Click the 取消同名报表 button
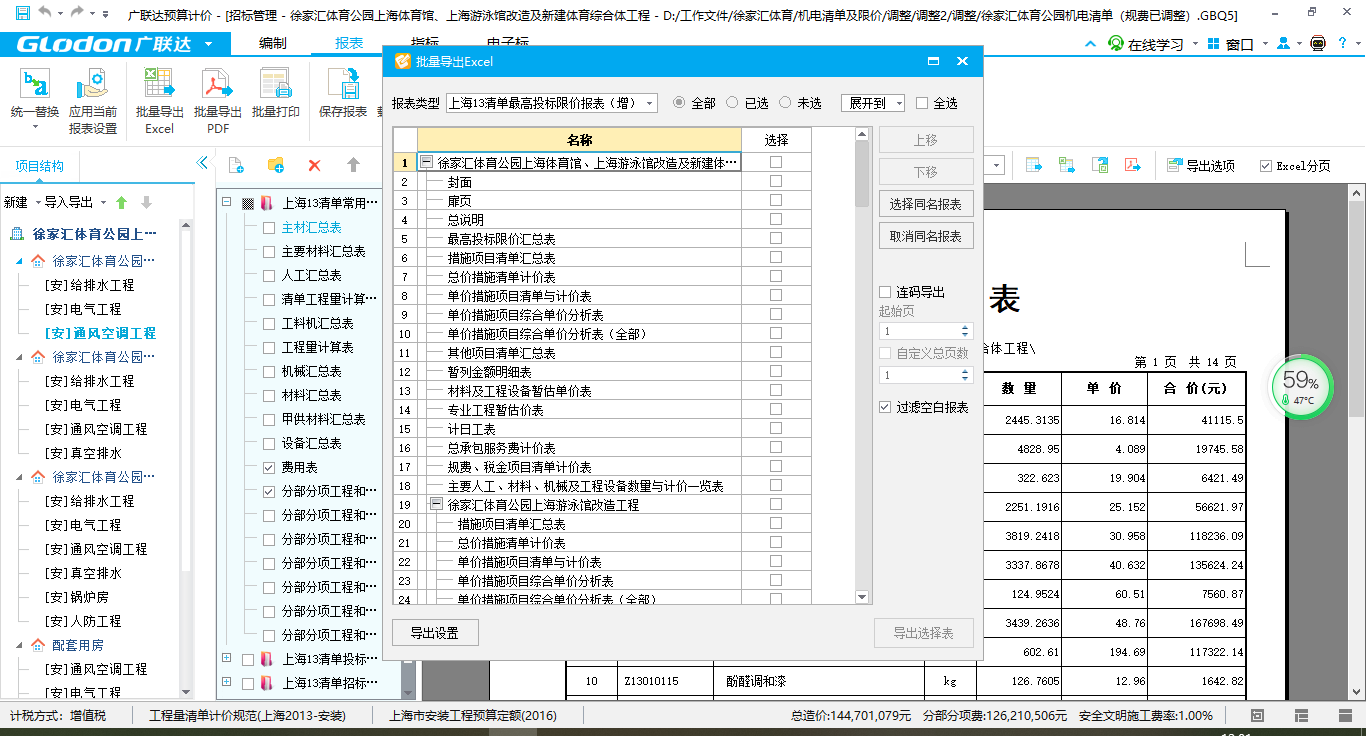The height and width of the screenshot is (736, 1366). 926,236
